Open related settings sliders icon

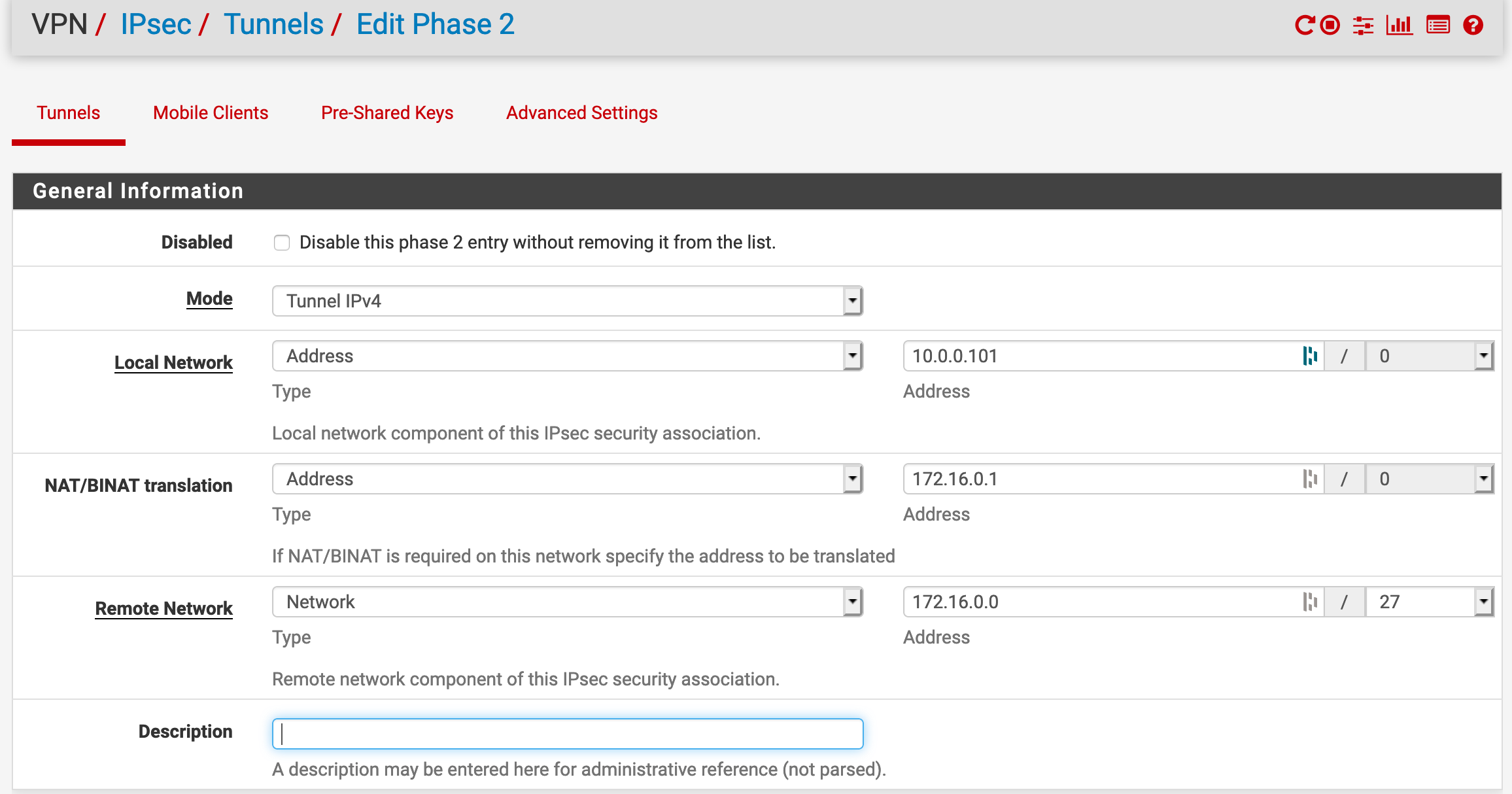pyautogui.click(x=1364, y=26)
